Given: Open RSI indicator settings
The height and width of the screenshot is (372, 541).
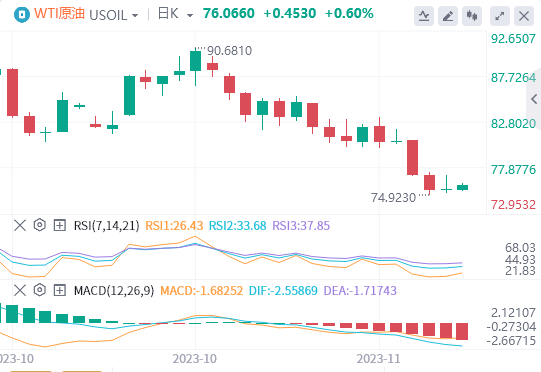Looking at the screenshot, I should pos(40,225).
